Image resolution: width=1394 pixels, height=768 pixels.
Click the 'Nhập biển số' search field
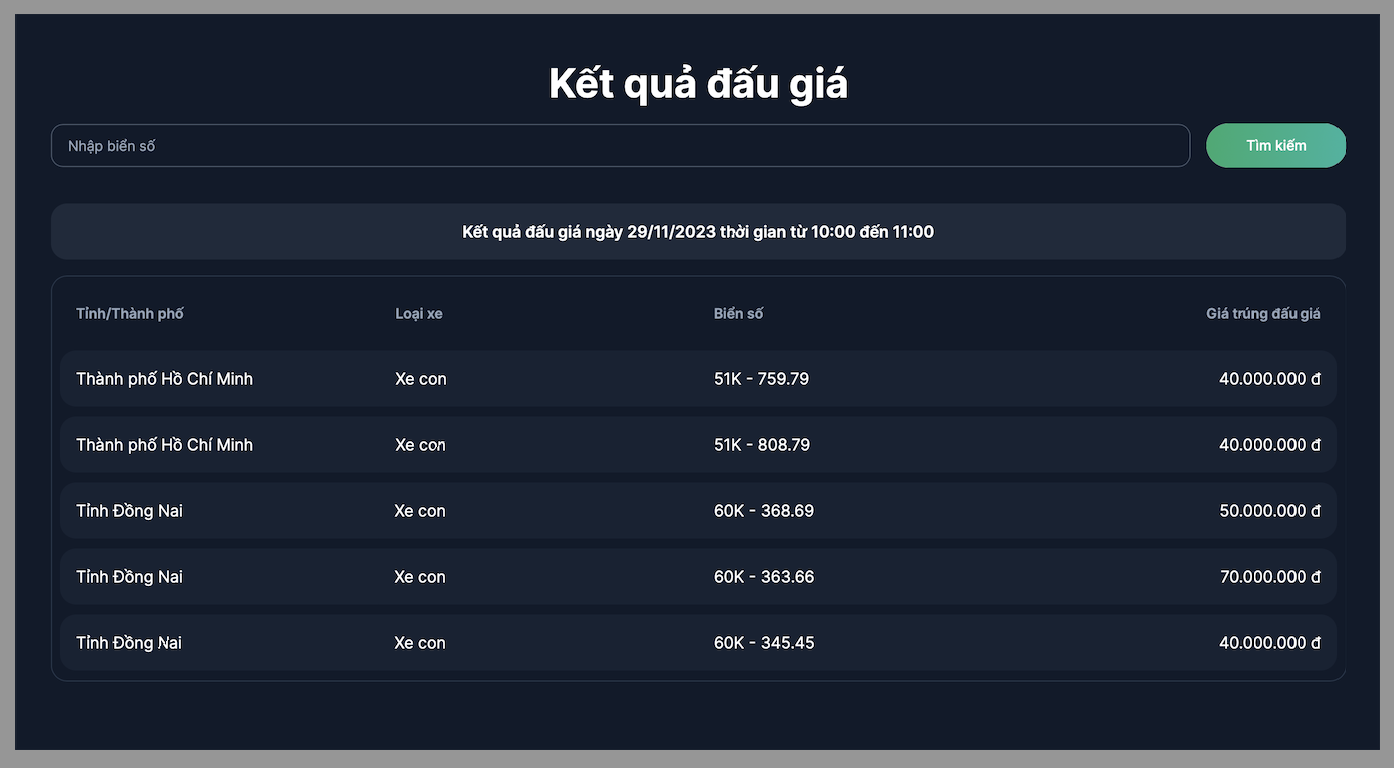(620, 146)
